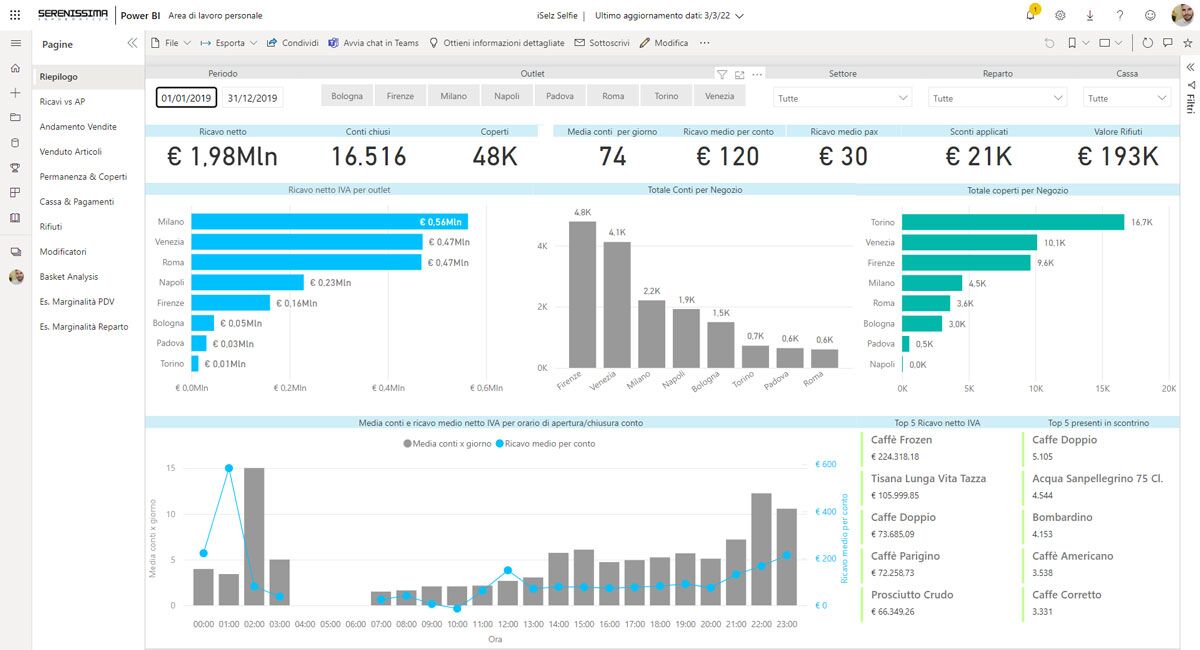Switch to Andamento Vendite page

pos(78,127)
